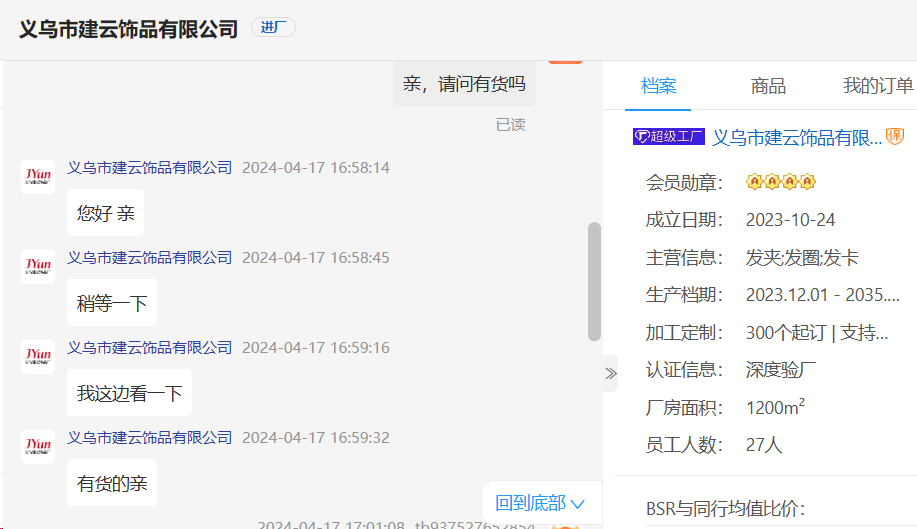Click the message bubble 亲，请问有货吗
Image resolution: width=917 pixels, height=529 pixels.
pyautogui.click(x=464, y=84)
